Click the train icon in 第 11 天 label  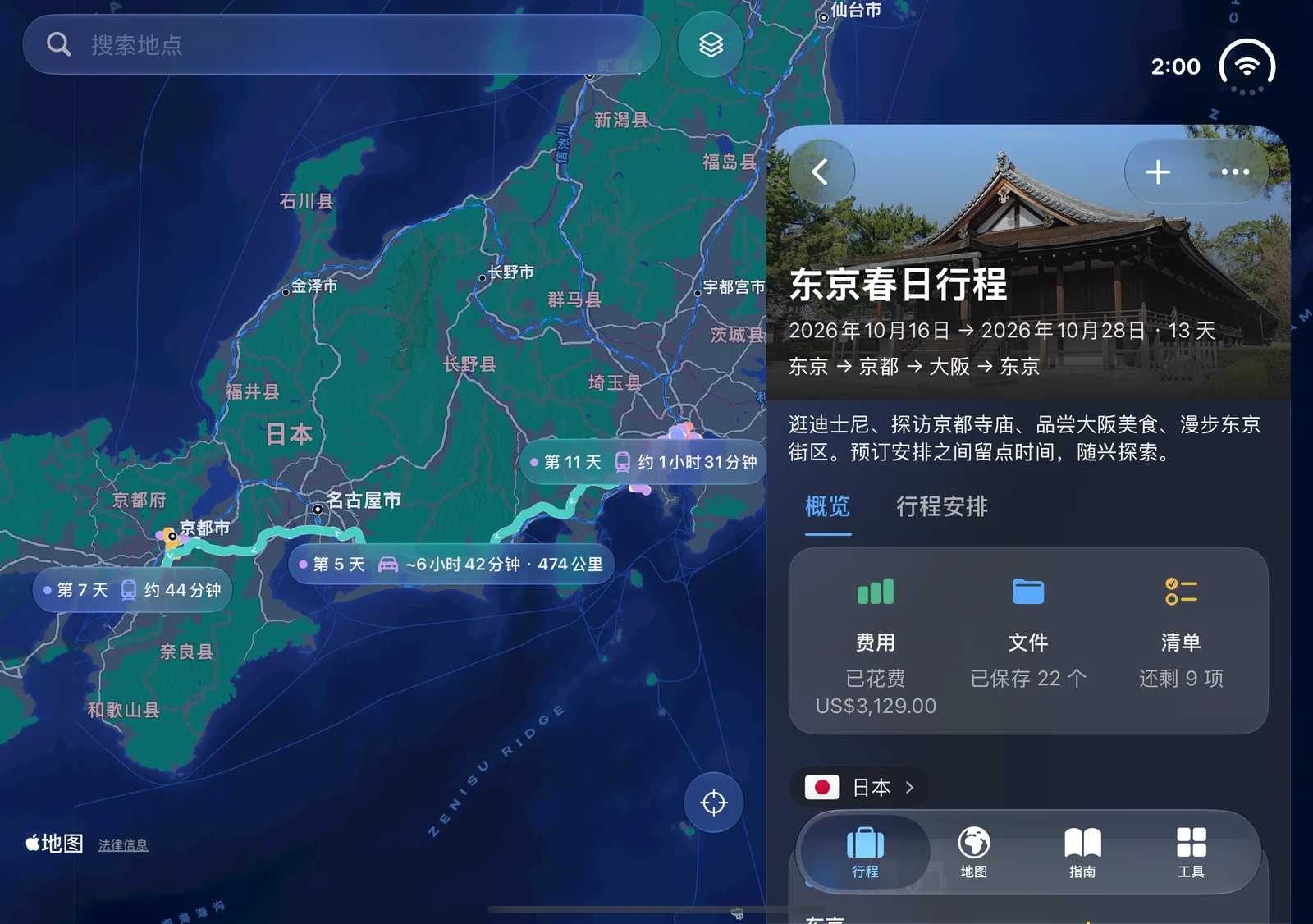click(x=623, y=462)
